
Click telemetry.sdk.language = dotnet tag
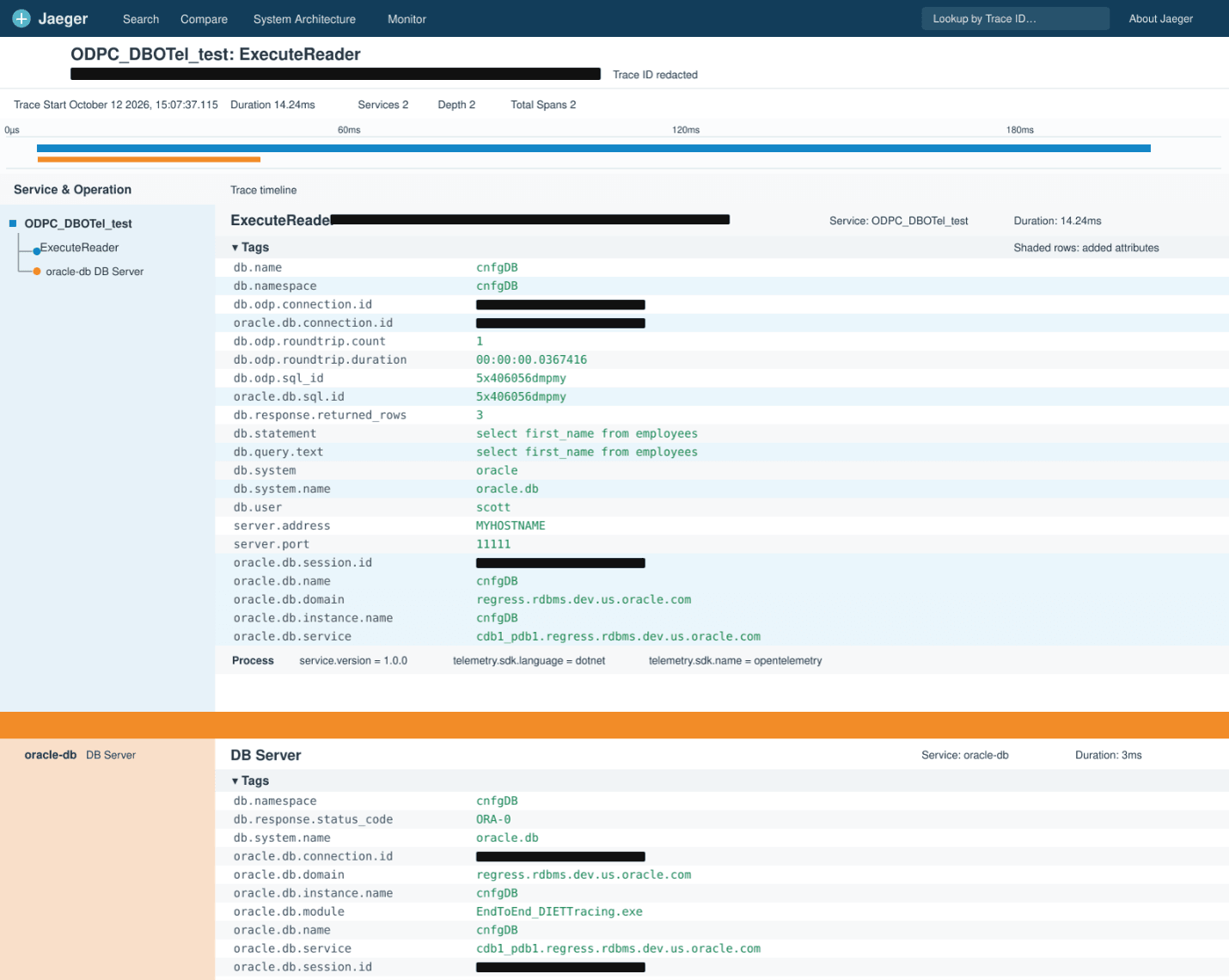click(x=529, y=660)
